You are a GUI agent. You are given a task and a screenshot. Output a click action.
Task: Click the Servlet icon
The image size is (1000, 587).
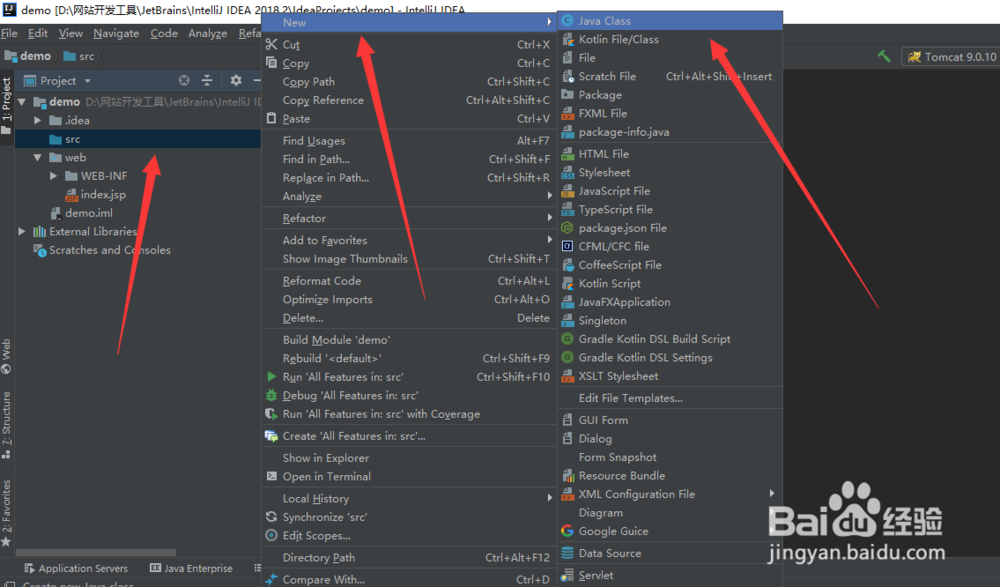click(567, 576)
